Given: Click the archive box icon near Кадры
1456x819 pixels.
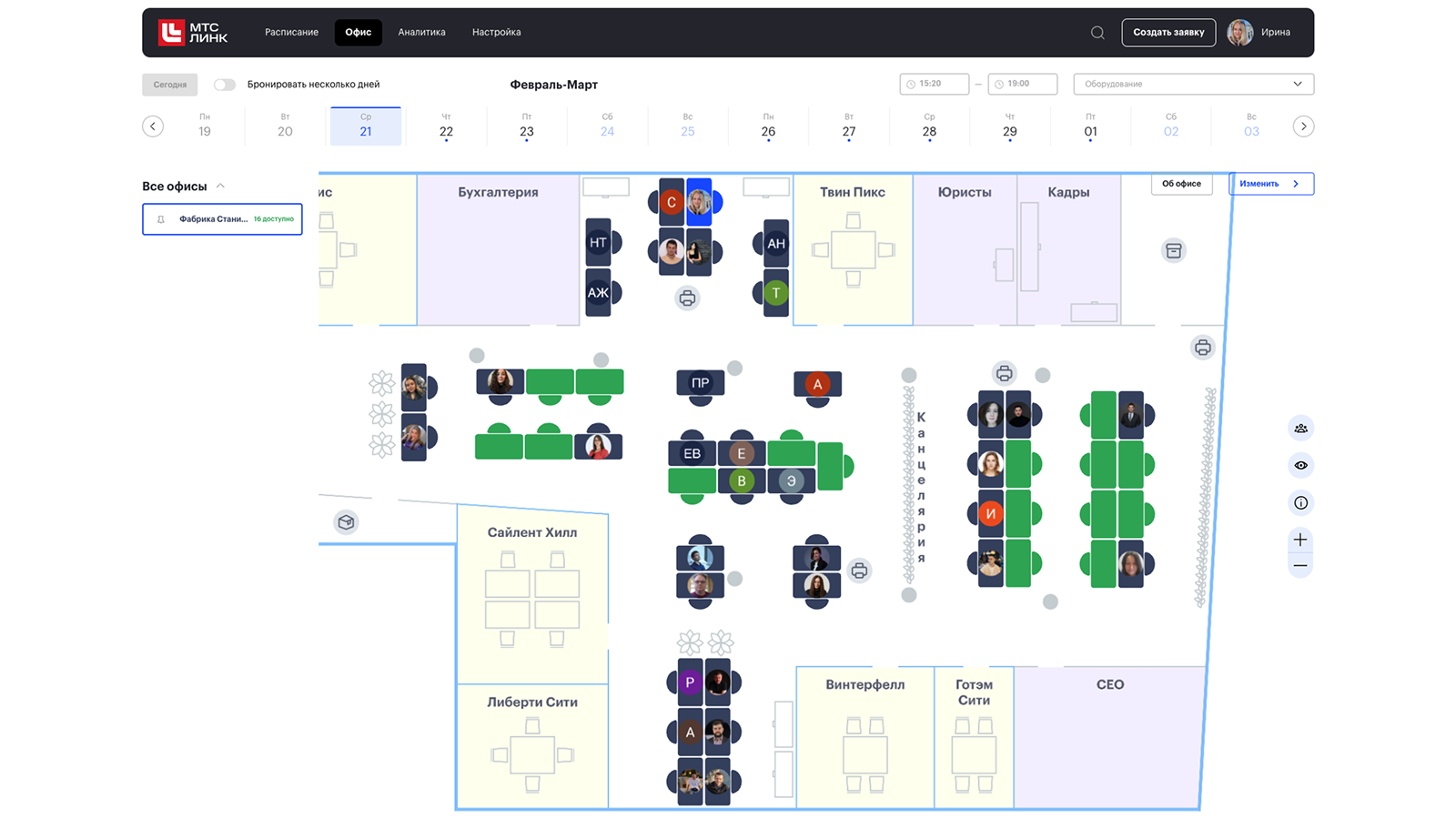Looking at the screenshot, I should (1173, 250).
